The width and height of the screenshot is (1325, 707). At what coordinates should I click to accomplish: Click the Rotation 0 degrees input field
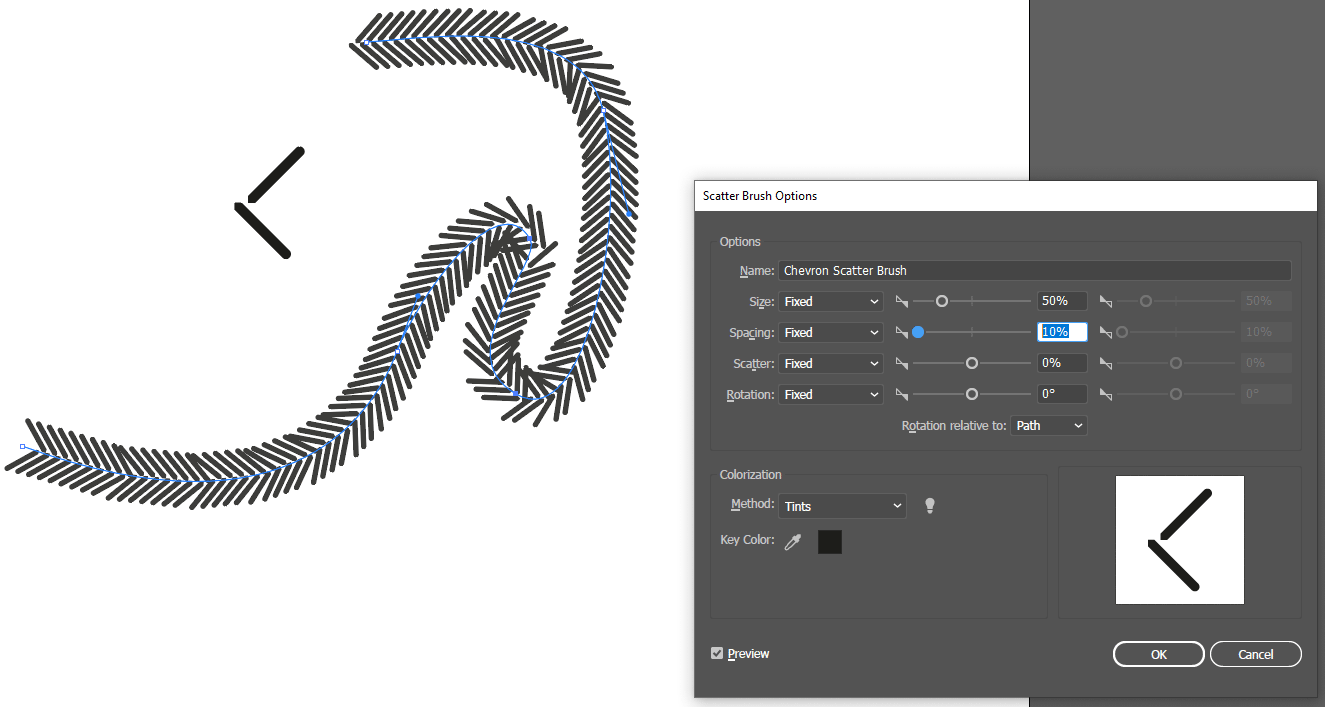coord(1061,393)
